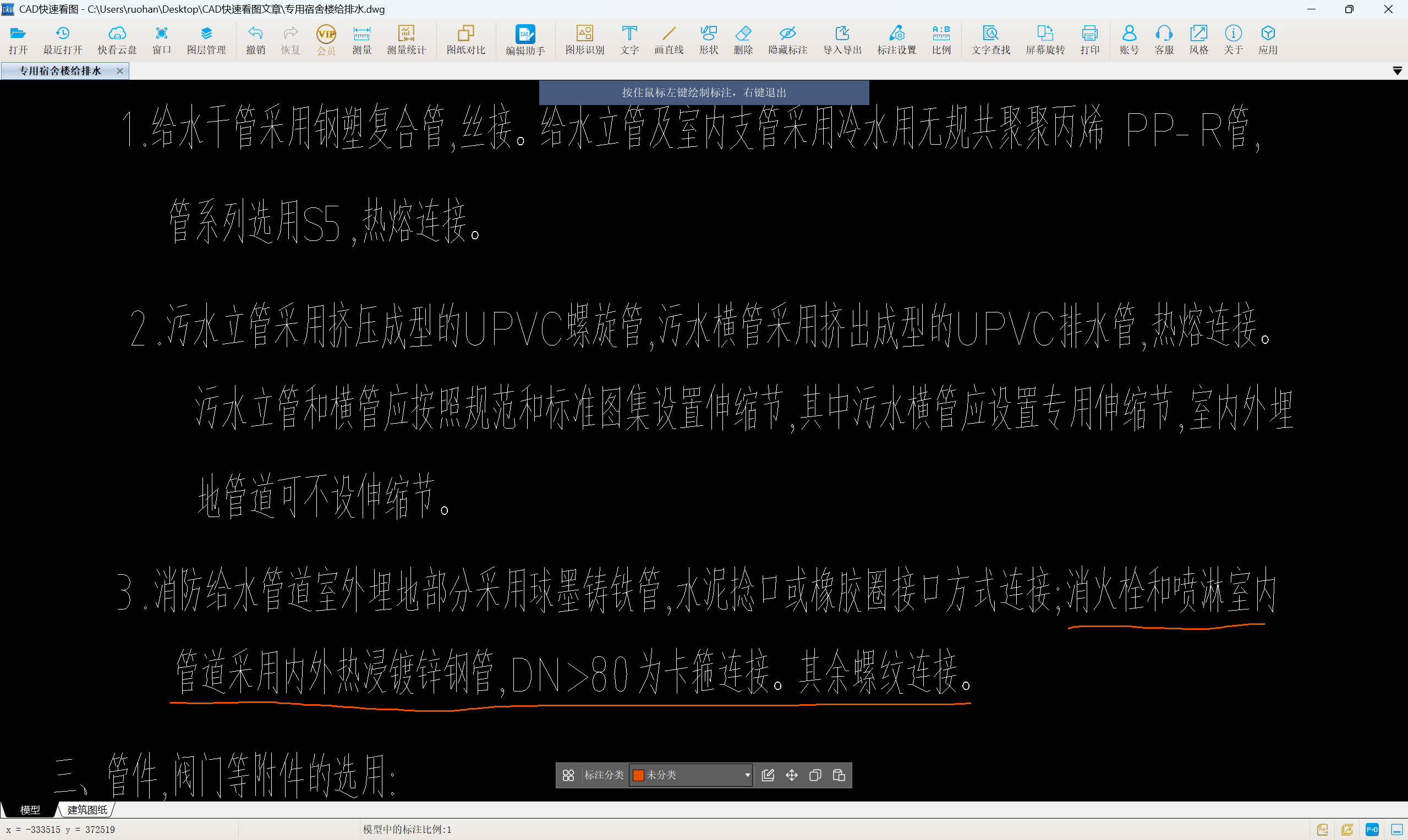Image resolution: width=1408 pixels, height=840 pixels.
Task: Click the 文字查找 text search icon
Action: (x=990, y=40)
